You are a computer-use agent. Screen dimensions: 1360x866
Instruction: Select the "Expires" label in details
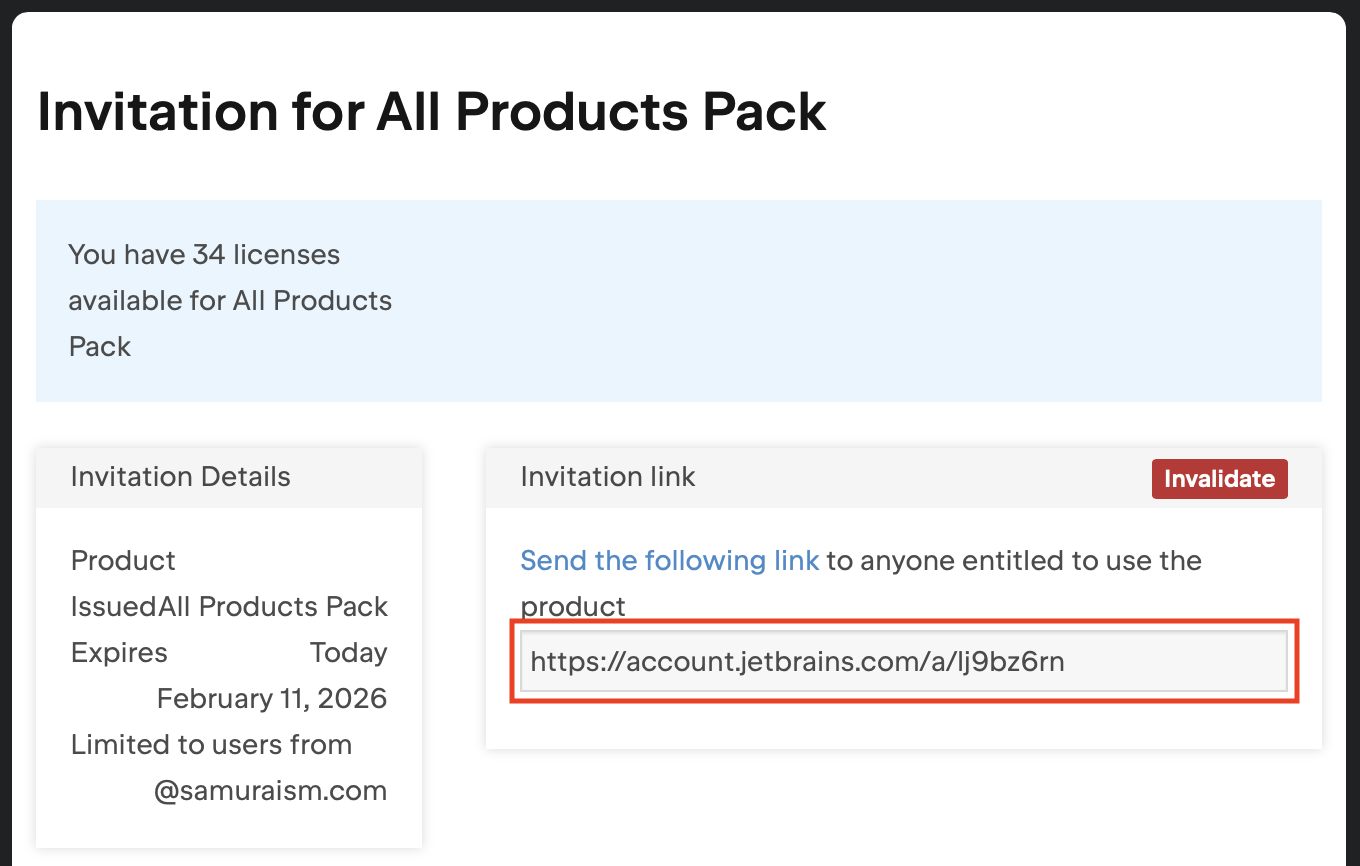coord(119,653)
